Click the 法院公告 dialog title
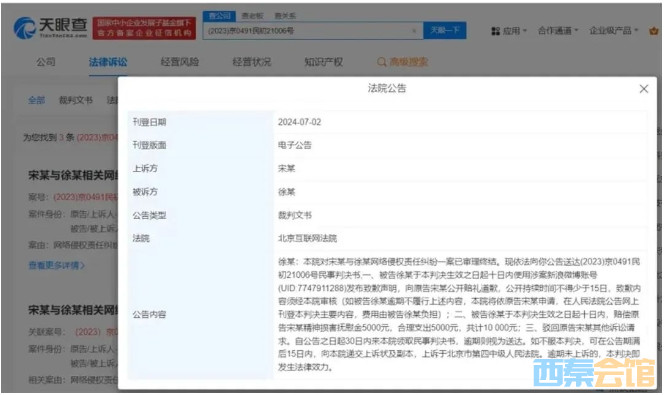This screenshot has height=395, width=664. click(x=387, y=88)
